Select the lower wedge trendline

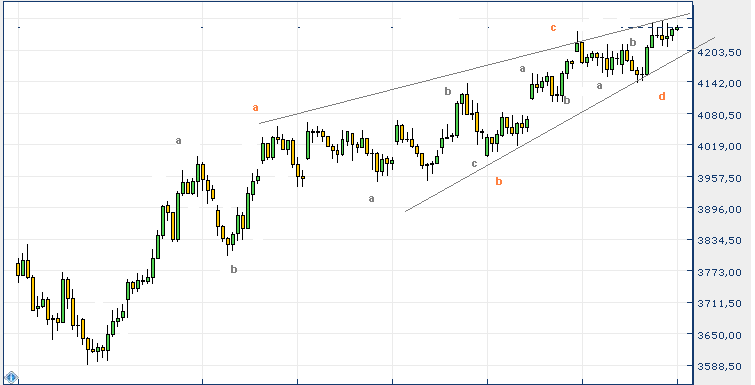click(x=560, y=124)
